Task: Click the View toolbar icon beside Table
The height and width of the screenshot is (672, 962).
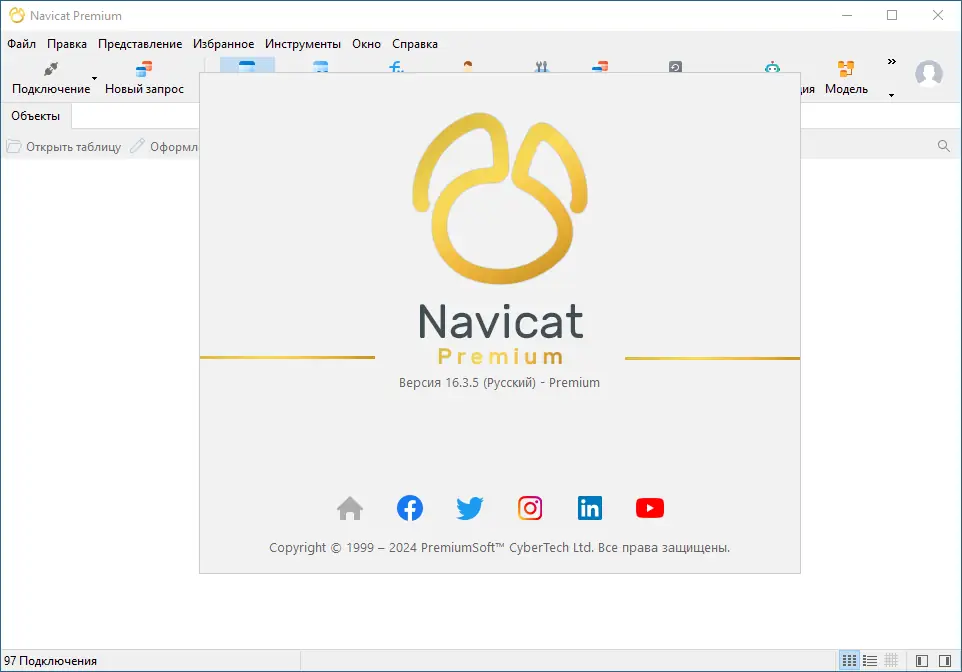Action: (320, 66)
